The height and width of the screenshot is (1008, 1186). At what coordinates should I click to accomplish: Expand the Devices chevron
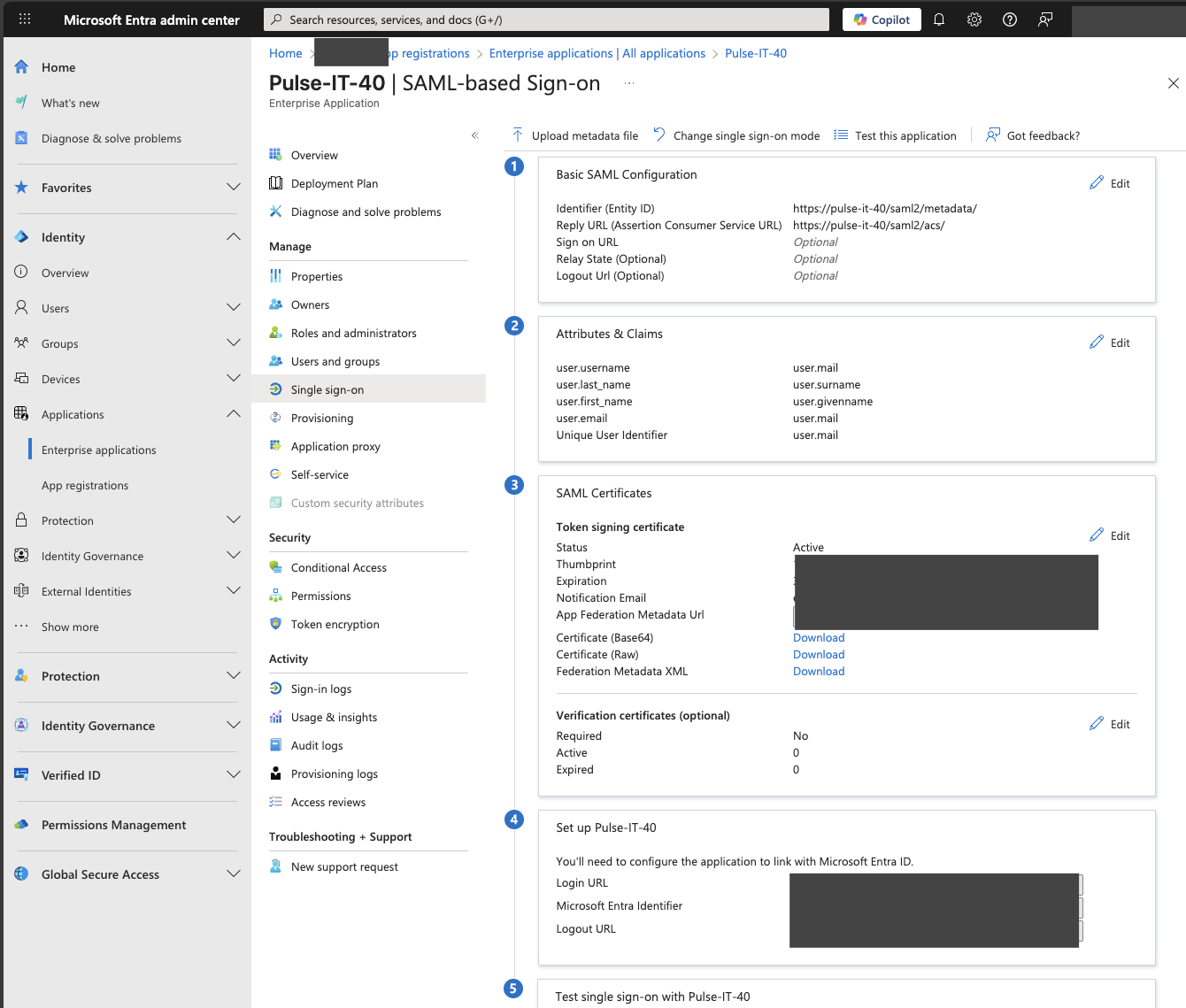[x=234, y=379]
